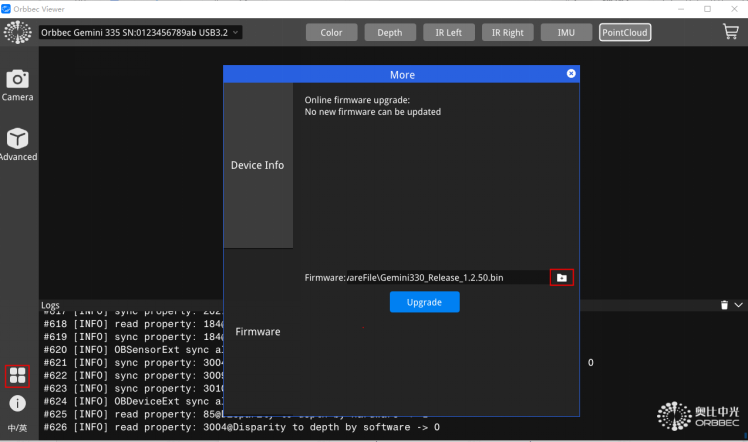748x442 pixels.
Task: Toggle the Color stream view
Action: pyautogui.click(x=331, y=32)
